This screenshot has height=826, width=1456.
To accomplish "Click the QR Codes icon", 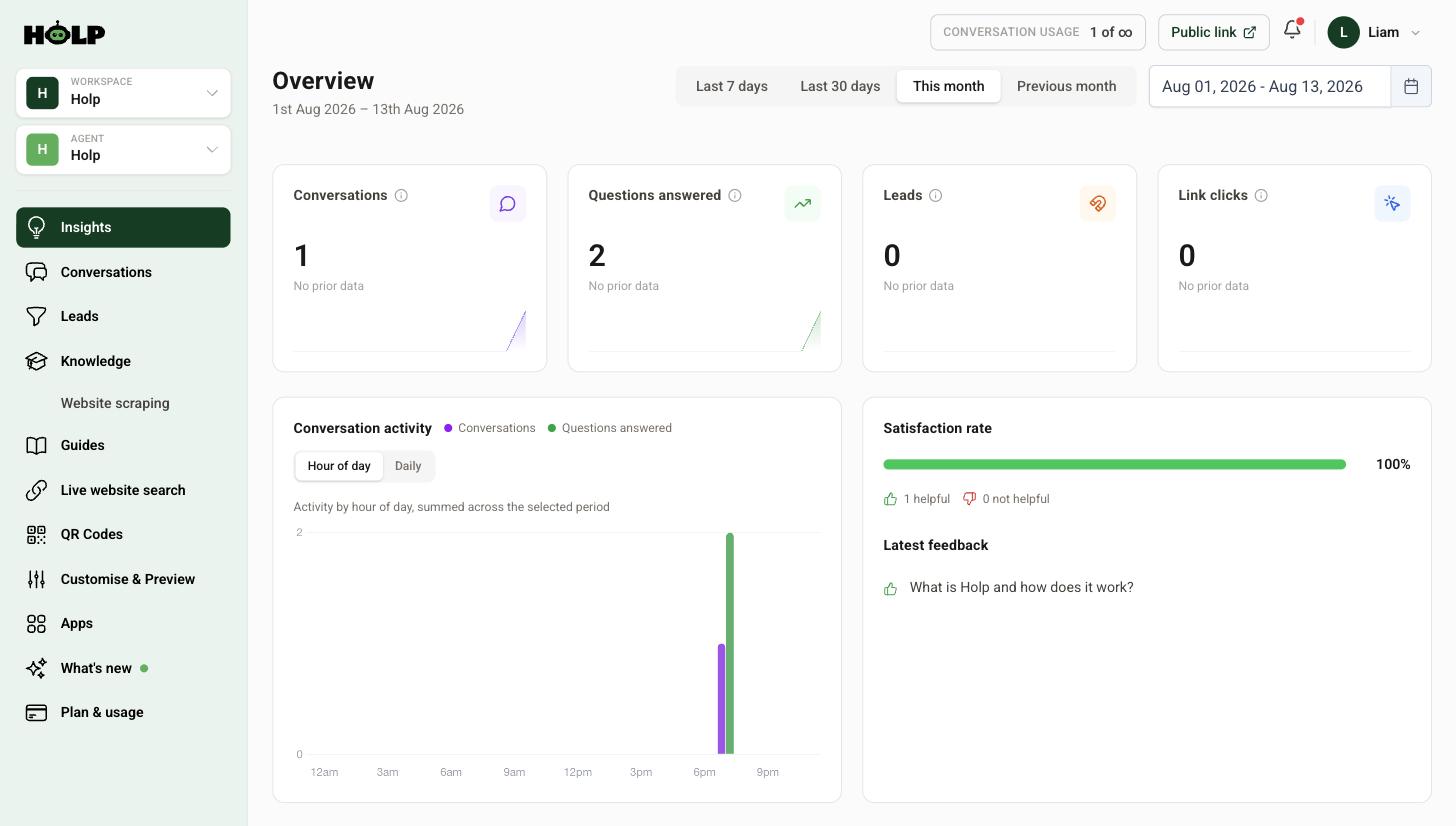I will coord(37,534).
